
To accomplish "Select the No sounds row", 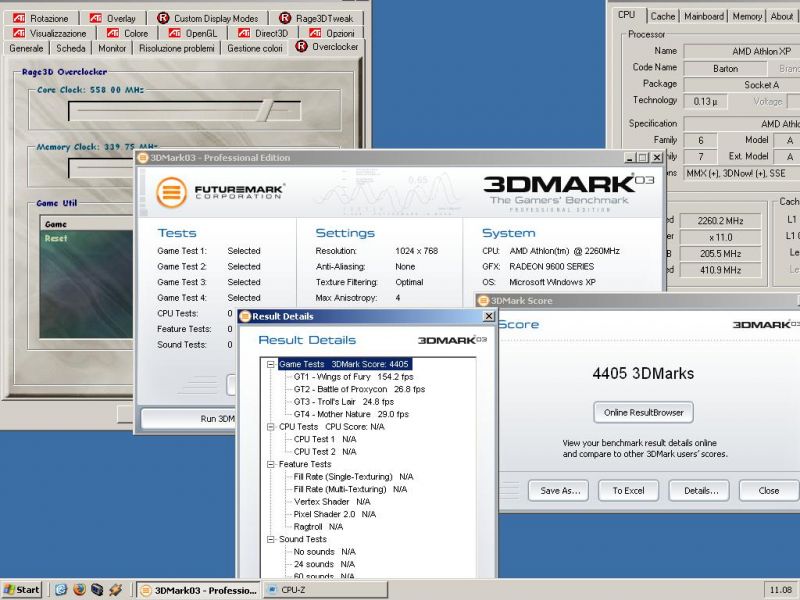I will (324, 552).
